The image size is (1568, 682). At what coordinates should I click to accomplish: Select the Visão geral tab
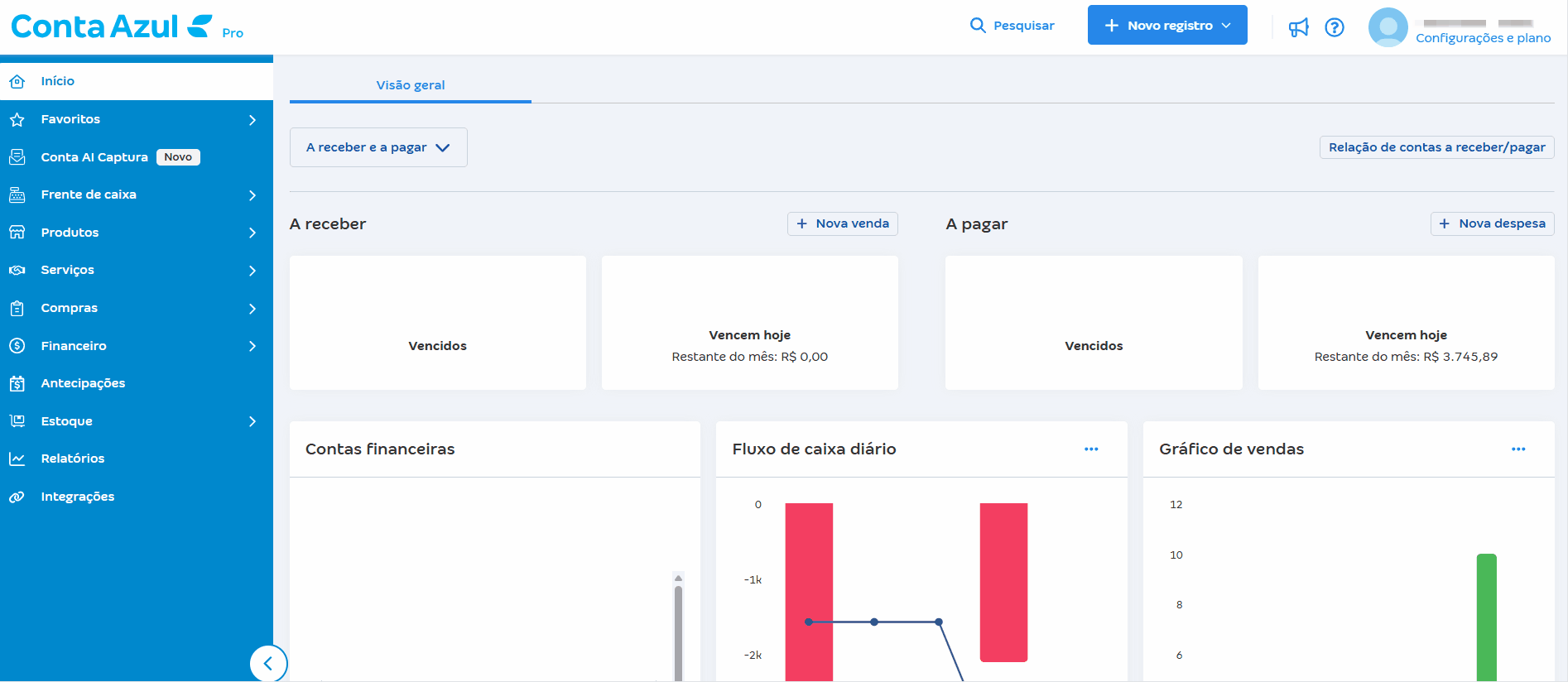[x=411, y=85]
